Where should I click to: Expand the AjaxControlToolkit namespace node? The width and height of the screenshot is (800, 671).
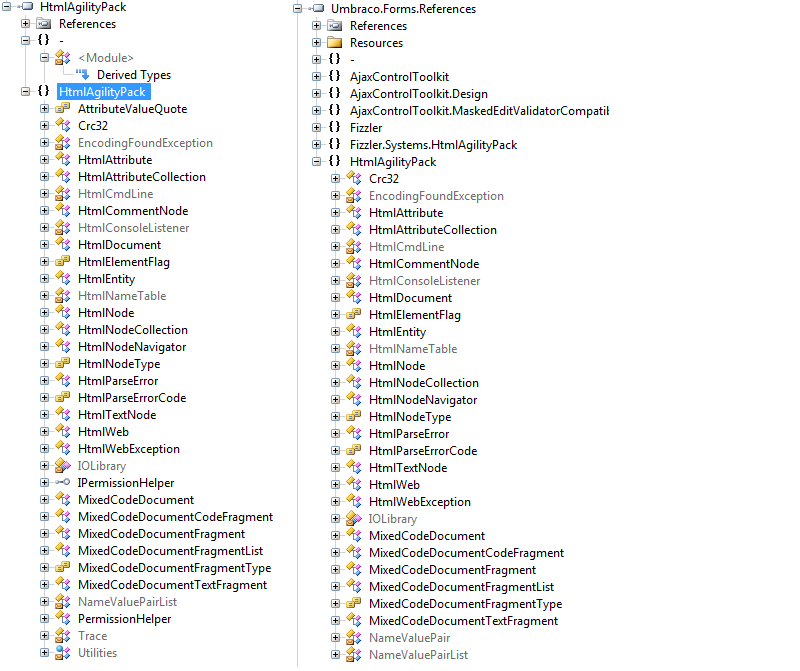point(316,77)
